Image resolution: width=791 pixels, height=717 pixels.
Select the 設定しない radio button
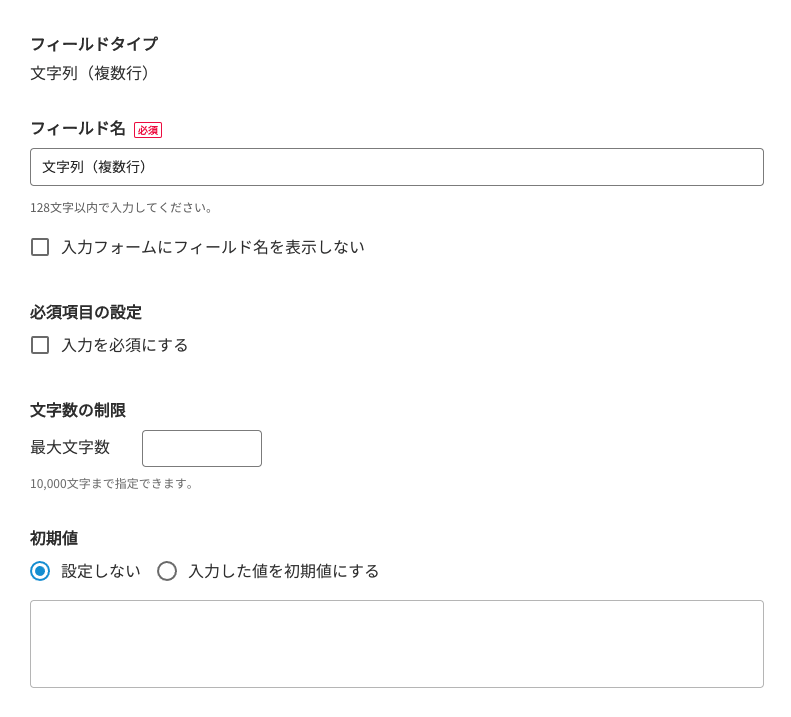click(40, 571)
